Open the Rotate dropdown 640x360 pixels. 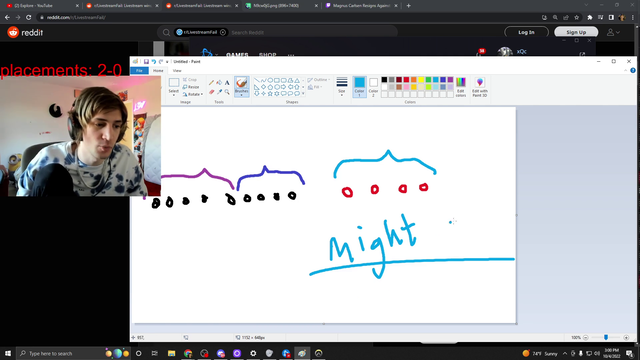[x=193, y=94]
